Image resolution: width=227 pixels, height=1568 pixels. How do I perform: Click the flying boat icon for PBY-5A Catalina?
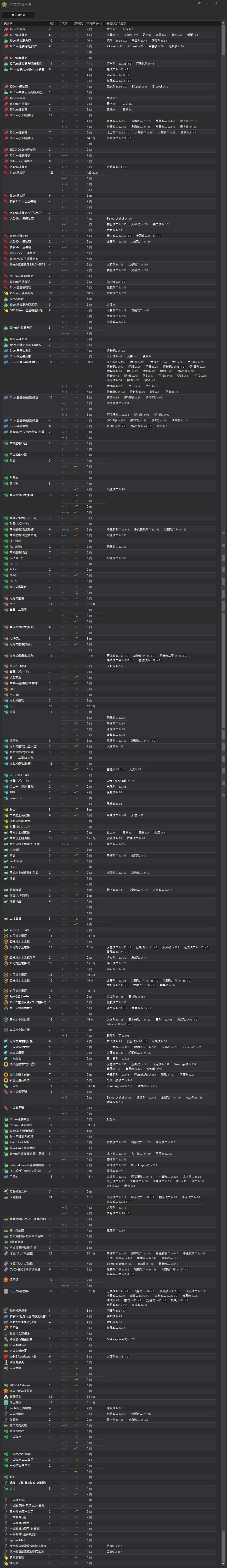[6, 1385]
